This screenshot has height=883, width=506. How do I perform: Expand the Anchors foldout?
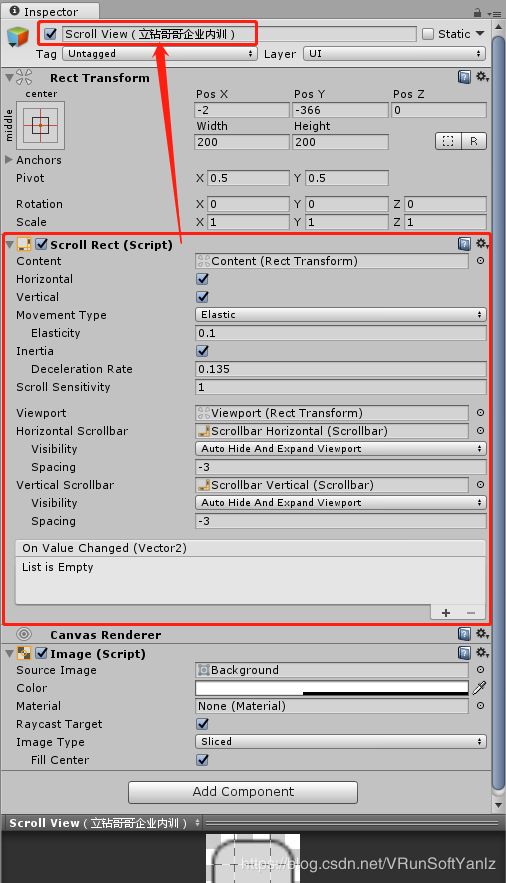(x=8, y=160)
